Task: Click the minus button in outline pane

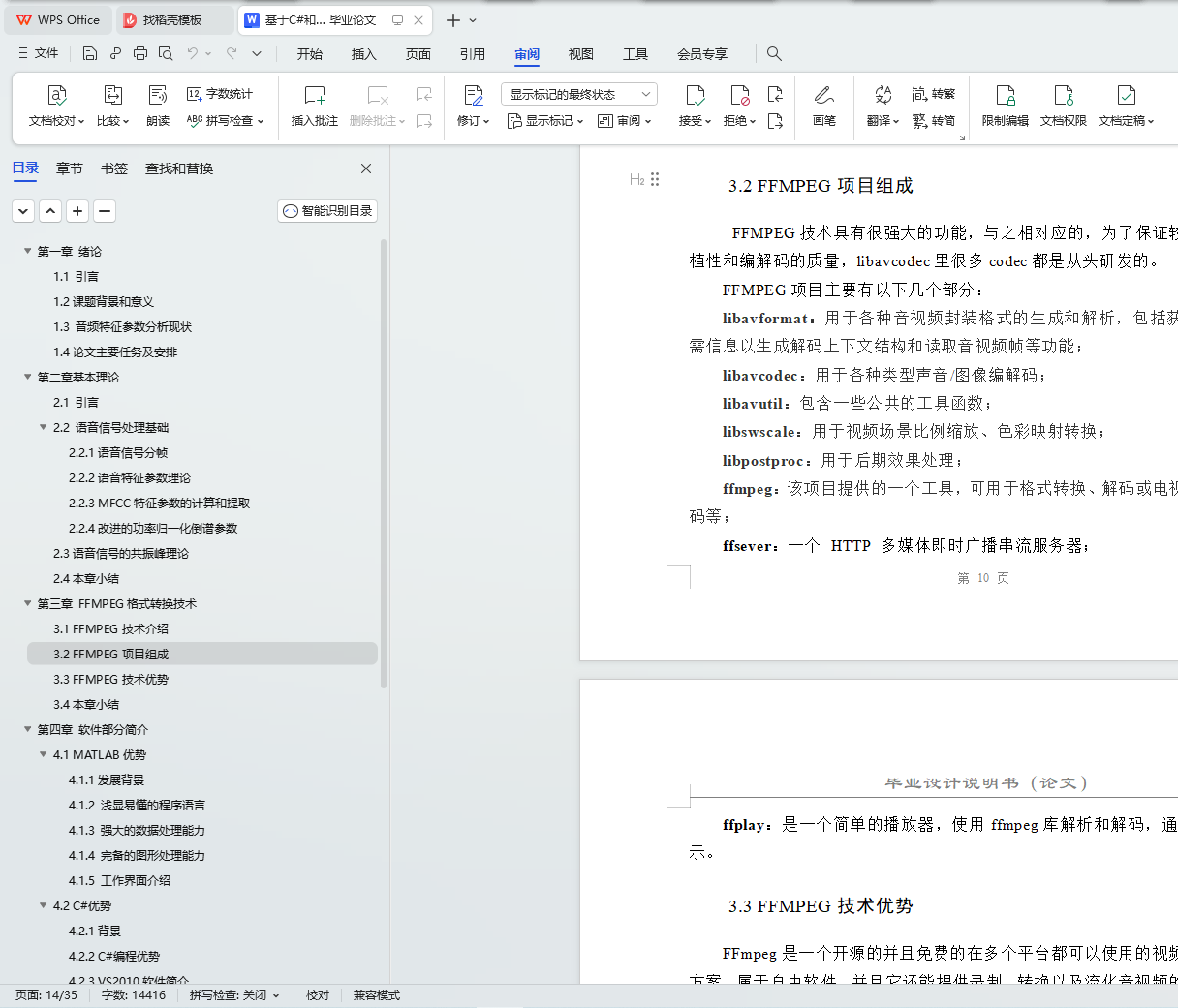Action: click(x=105, y=211)
